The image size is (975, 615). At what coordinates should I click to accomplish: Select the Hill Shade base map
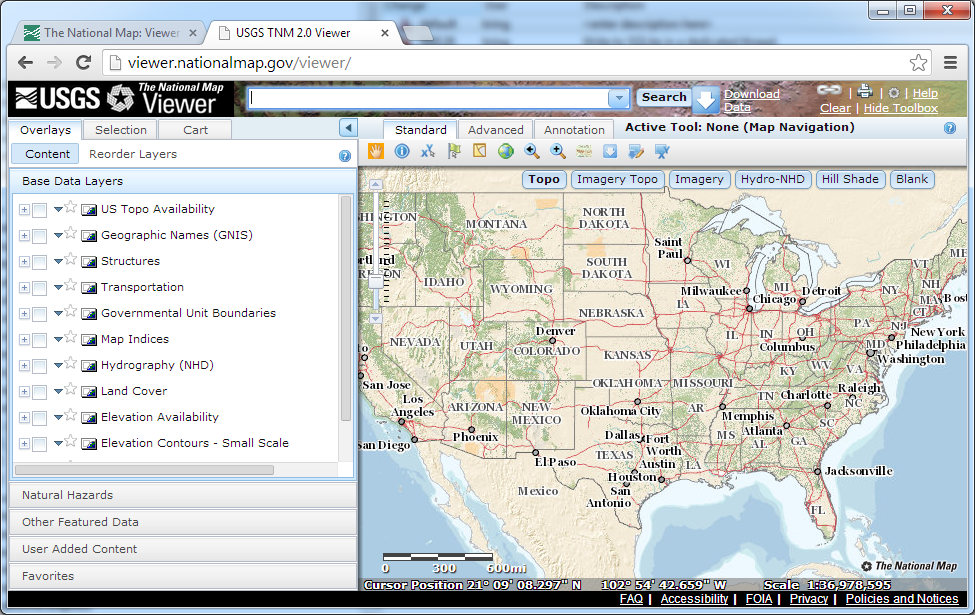(850, 179)
